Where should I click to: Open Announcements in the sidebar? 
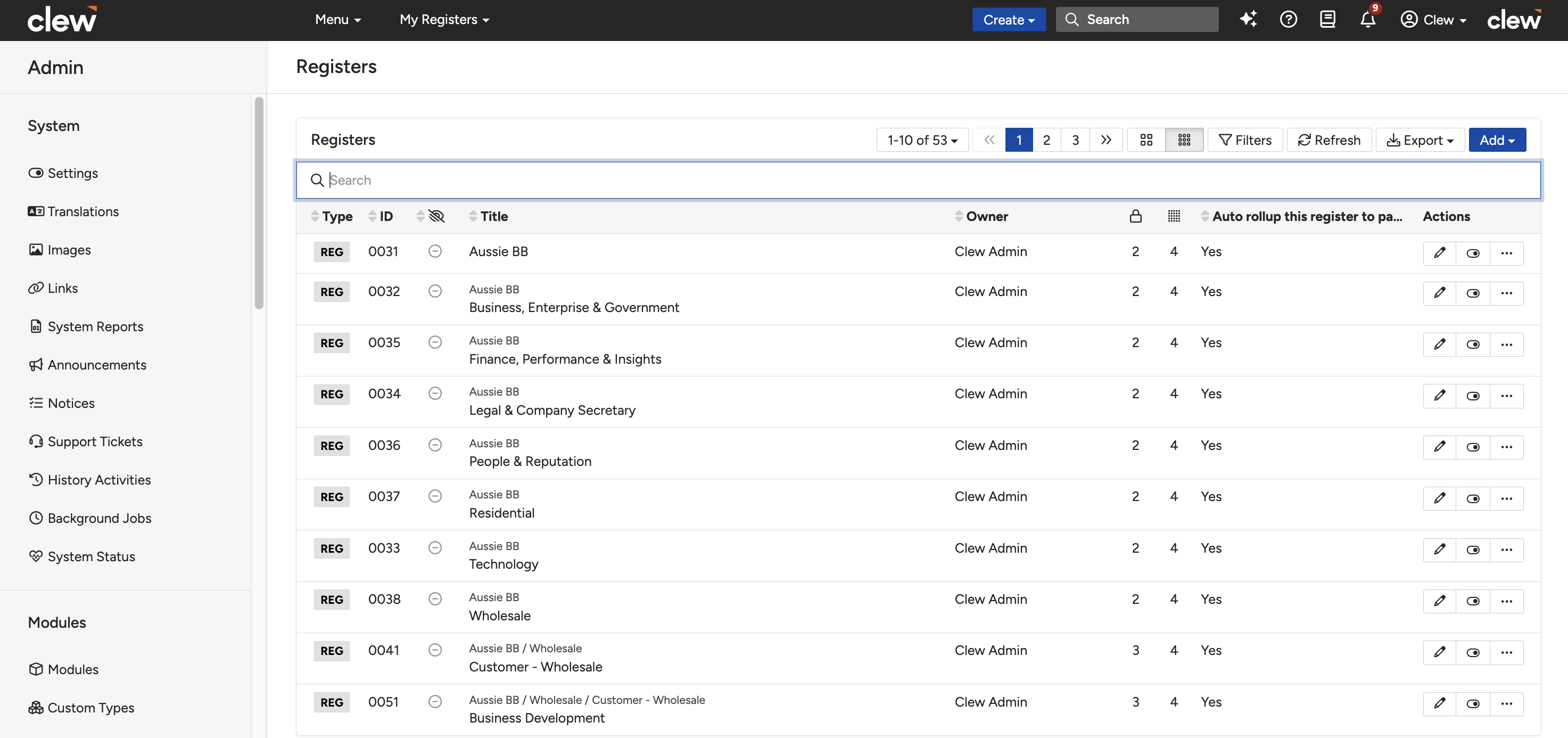pyautogui.click(x=87, y=365)
